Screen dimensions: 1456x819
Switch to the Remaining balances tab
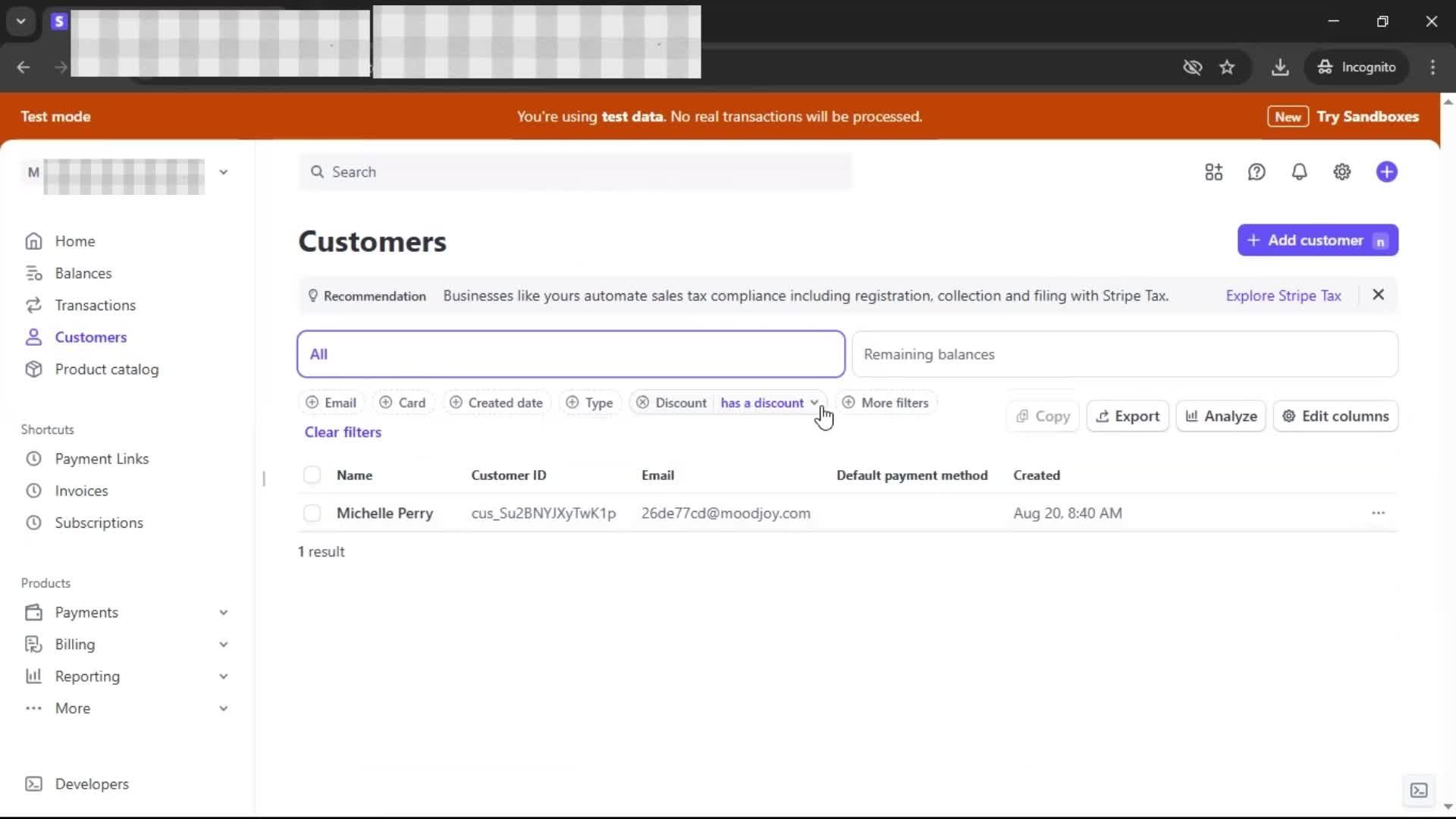click(1125, 354)
